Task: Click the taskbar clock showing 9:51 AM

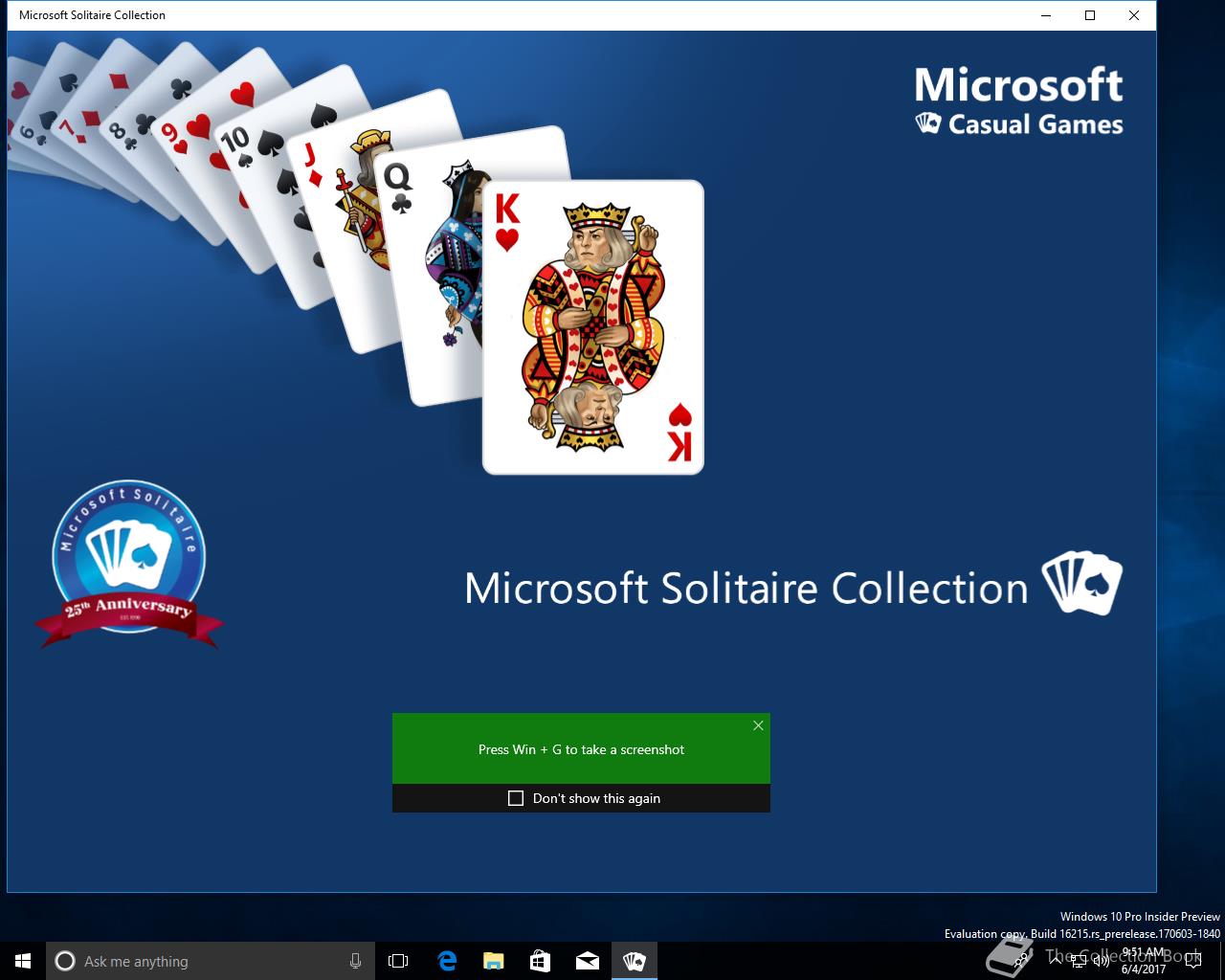Action: click(x=1143, y=961)
